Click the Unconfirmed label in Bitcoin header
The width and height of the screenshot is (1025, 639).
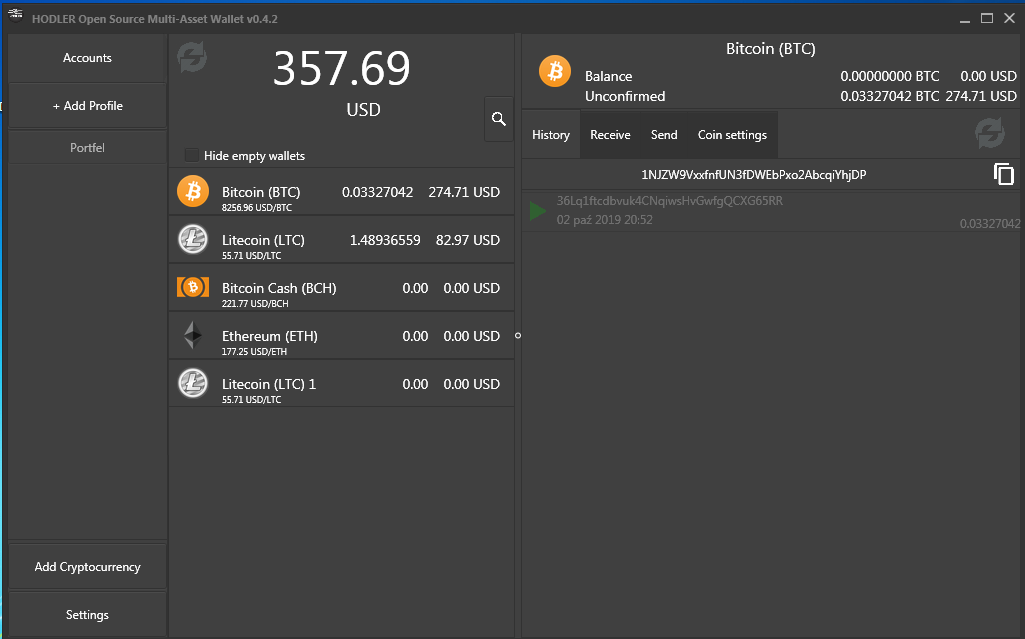coord(625,96)
